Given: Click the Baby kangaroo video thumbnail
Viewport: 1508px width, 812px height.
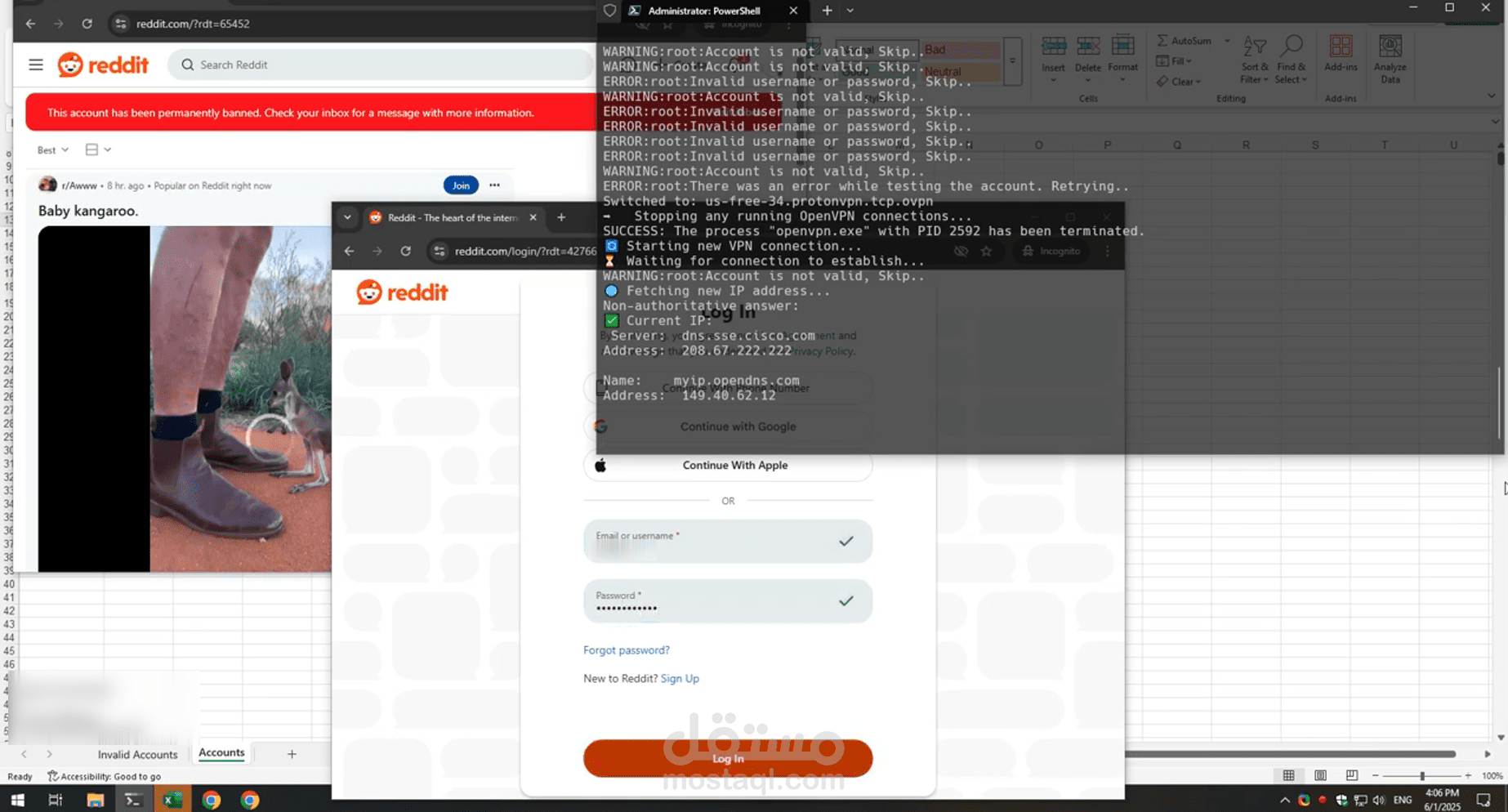Looking at the screenshot, I should click(185, 399).
